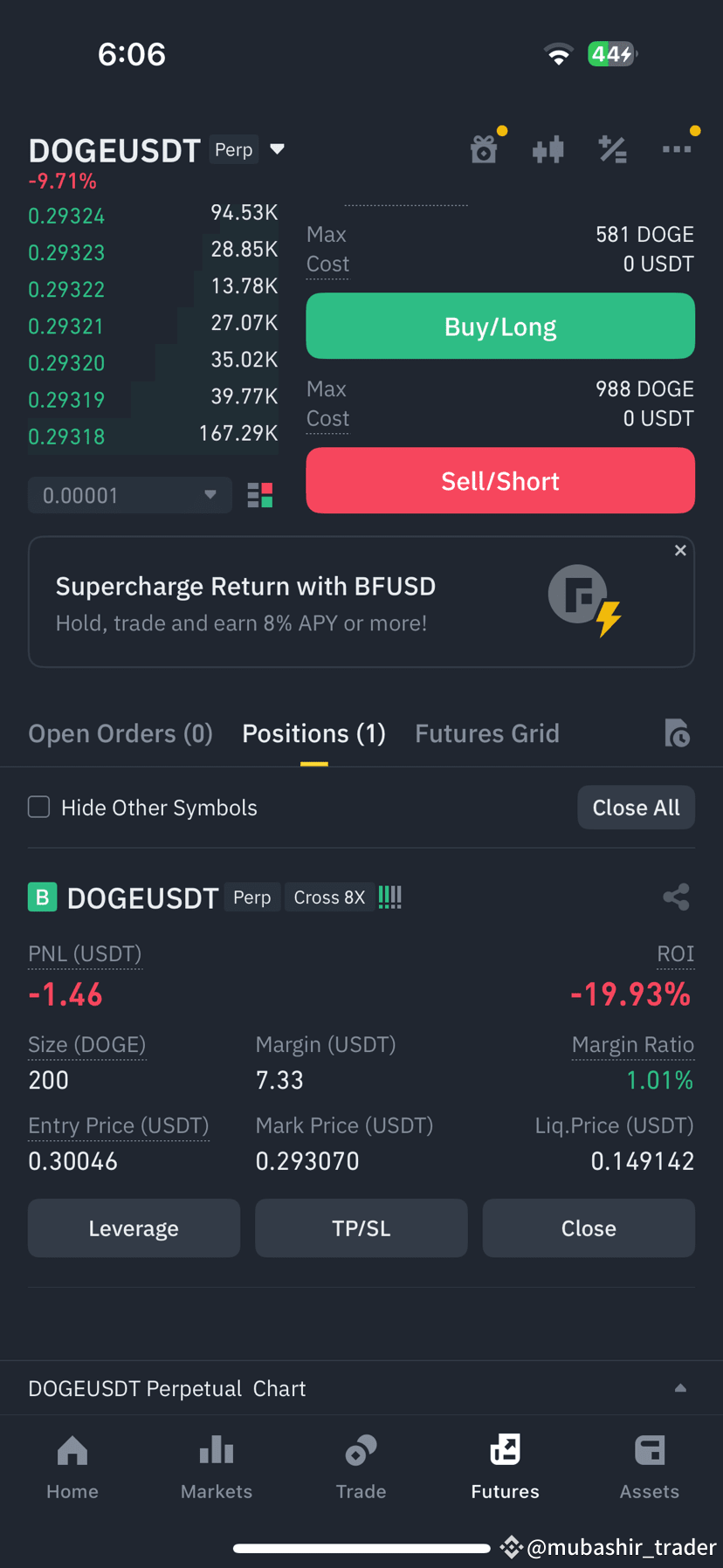This screenshot has height=1568, width=723.
Task: Expand the DOGEUSDT pair selector arrow
Action: point(278,149)
